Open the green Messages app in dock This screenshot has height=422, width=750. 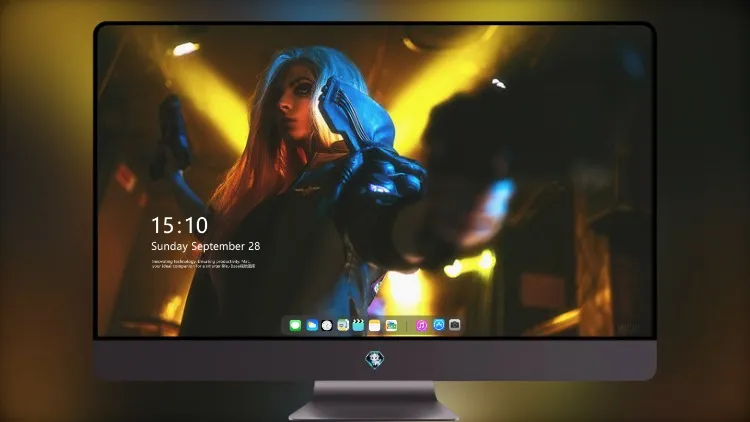click(x=295, y=325)
